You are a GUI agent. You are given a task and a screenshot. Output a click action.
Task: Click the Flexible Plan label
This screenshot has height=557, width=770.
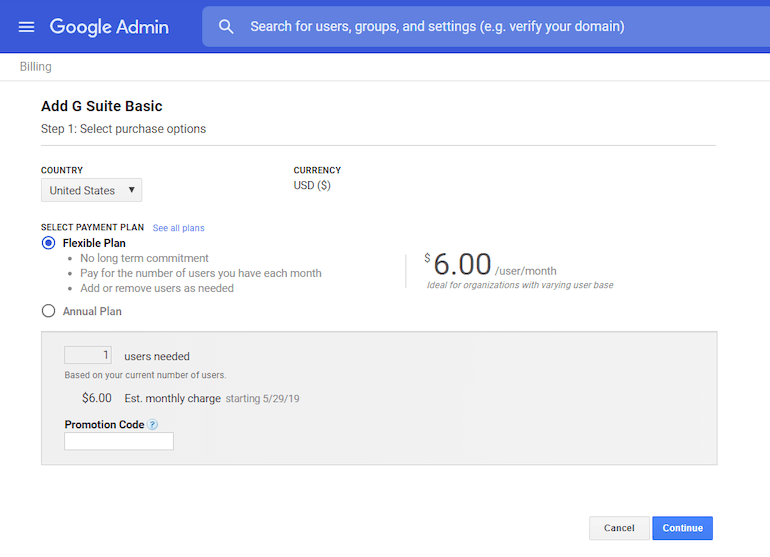[x=94, y=243]
